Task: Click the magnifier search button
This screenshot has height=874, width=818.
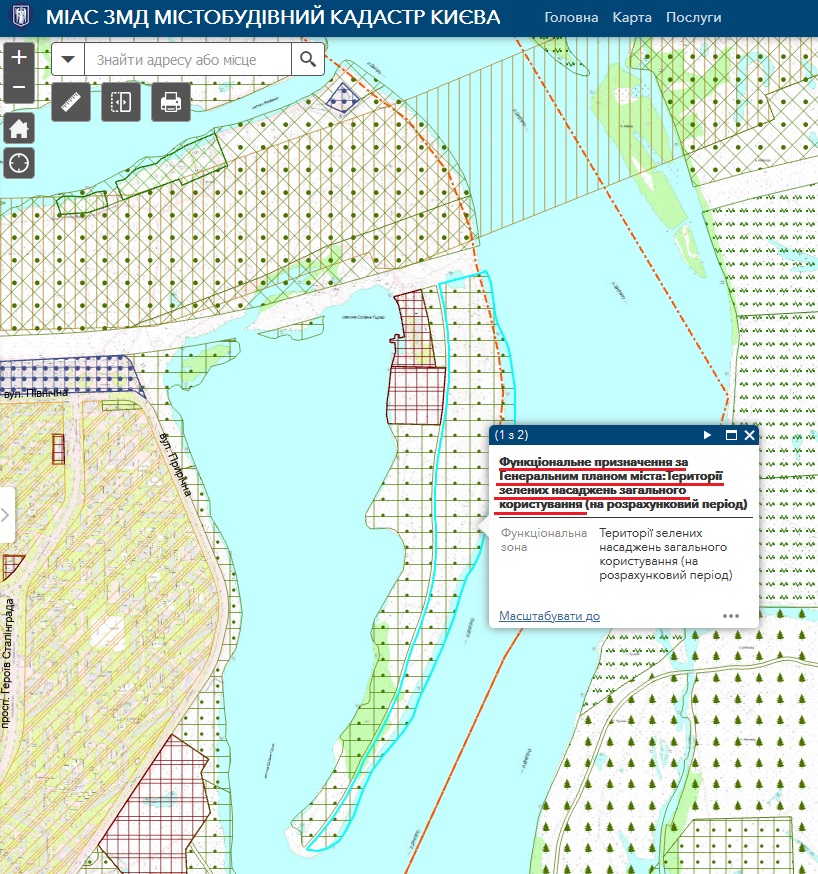Action: 308,60
